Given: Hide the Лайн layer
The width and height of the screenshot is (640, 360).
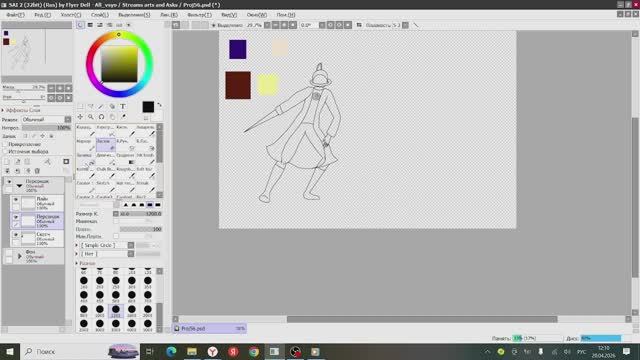Looking at the screenshot, I should click(x=16, y=200).
